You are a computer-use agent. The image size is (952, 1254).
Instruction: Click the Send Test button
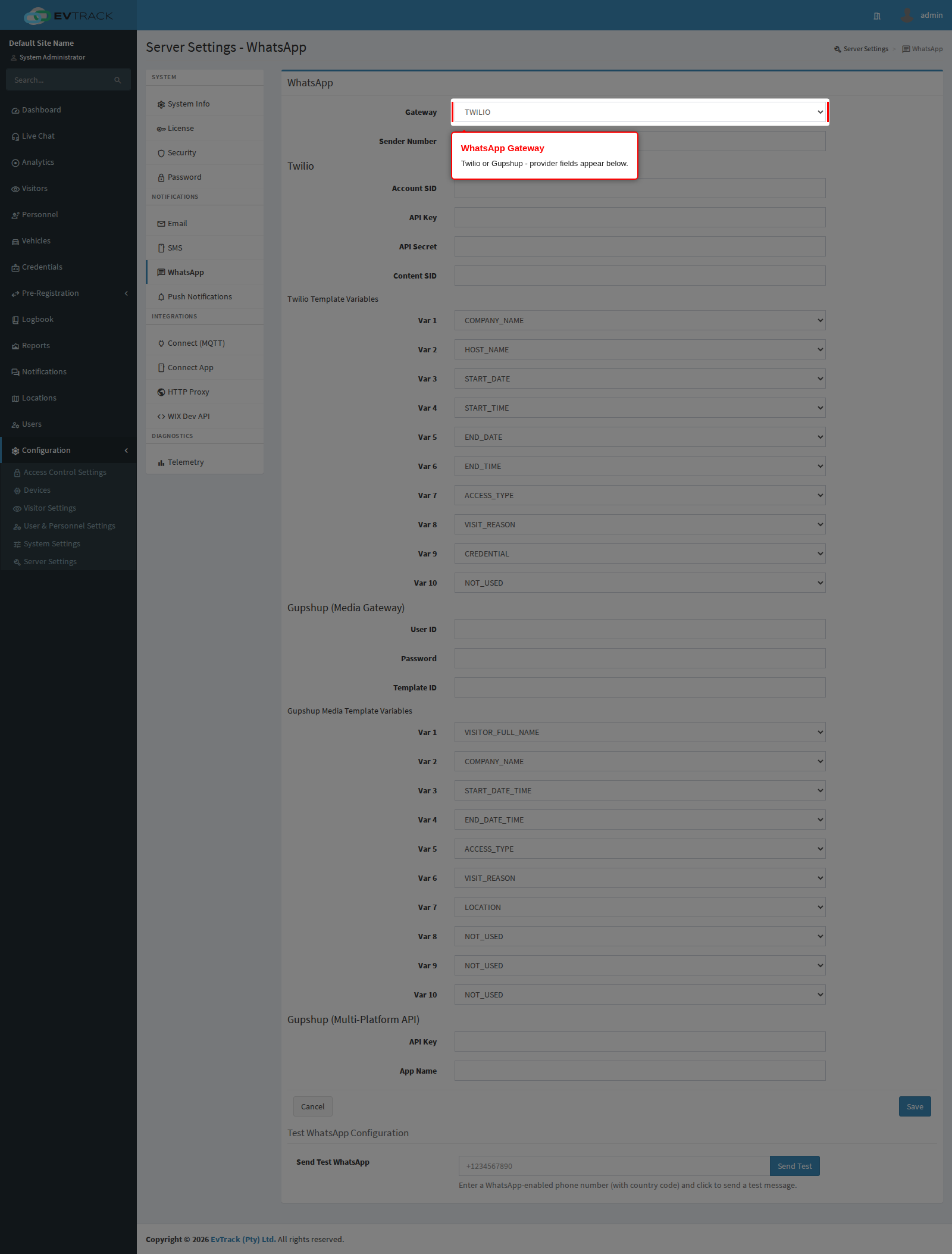(x=795, y=1166)
